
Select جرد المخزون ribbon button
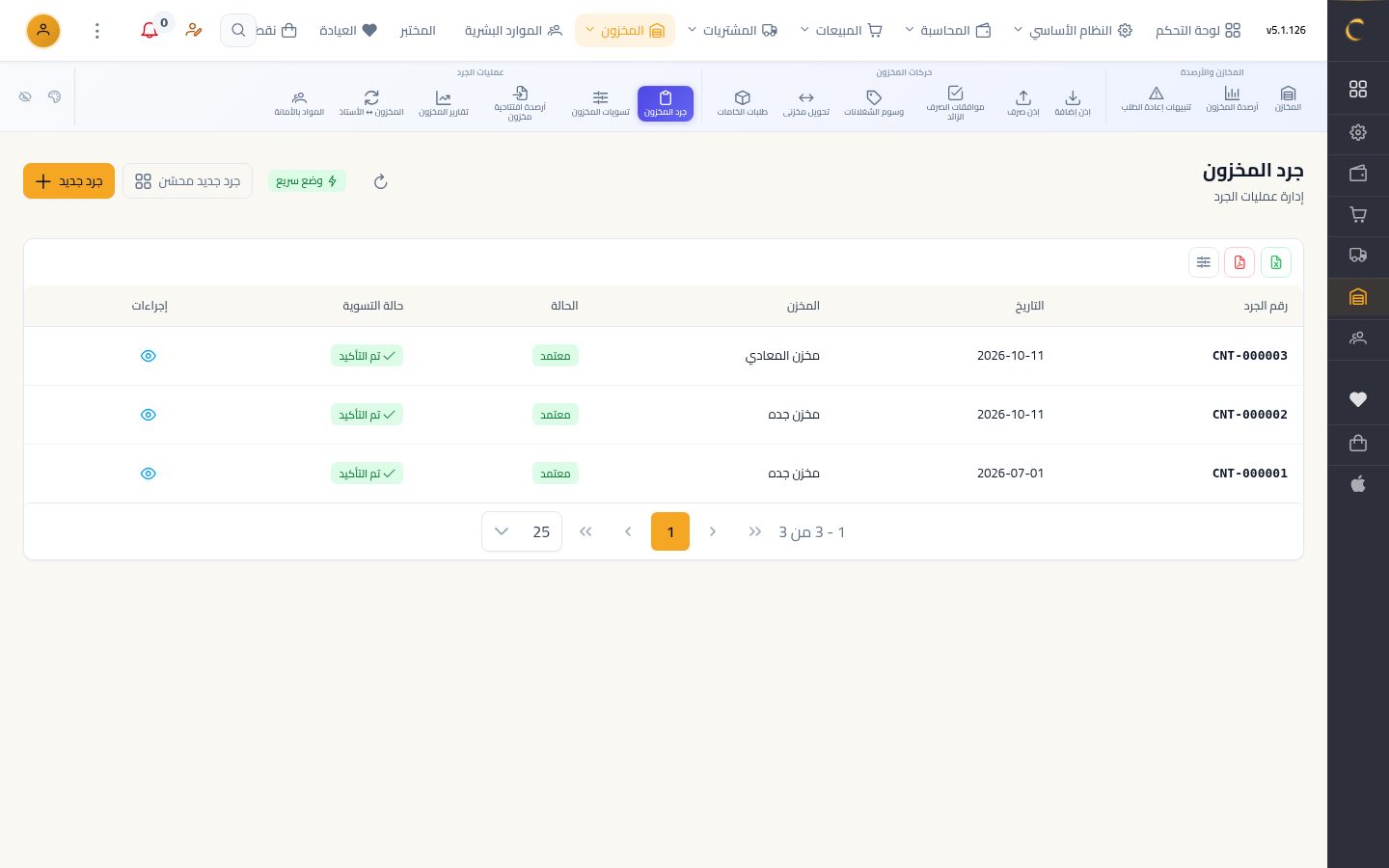666,103
